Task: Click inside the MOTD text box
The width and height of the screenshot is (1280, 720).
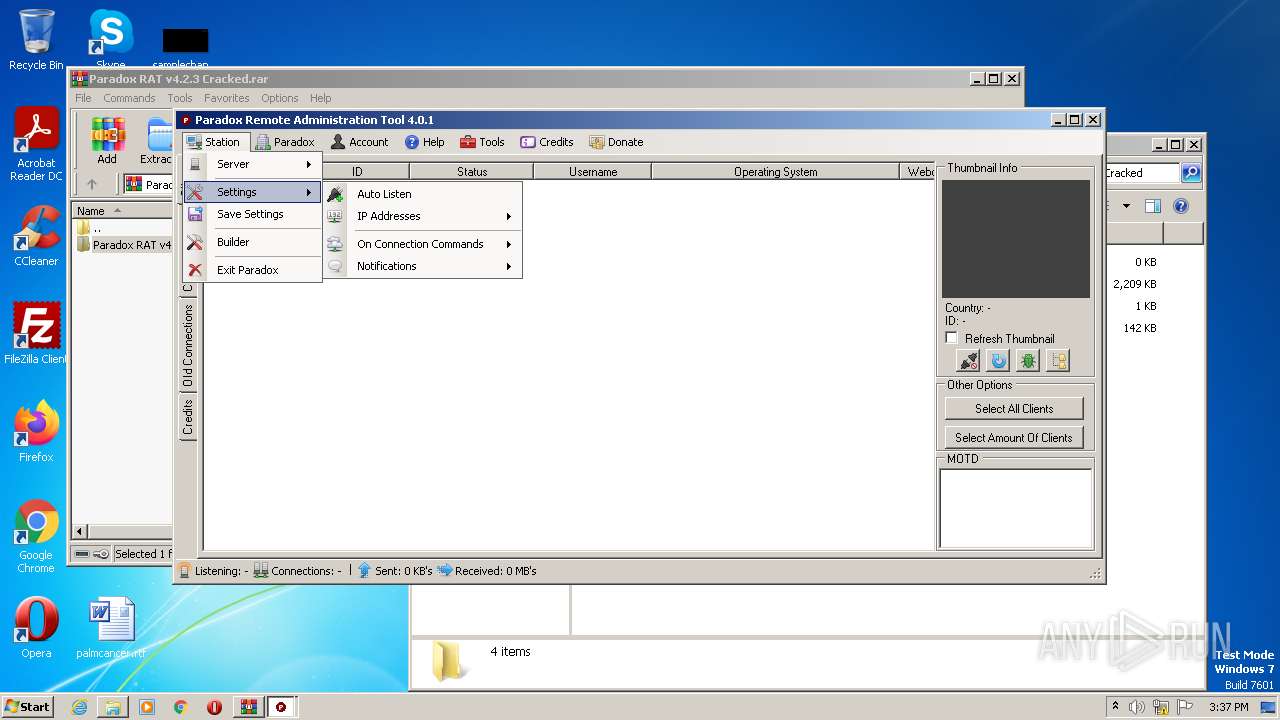Action: (1015, 507)
